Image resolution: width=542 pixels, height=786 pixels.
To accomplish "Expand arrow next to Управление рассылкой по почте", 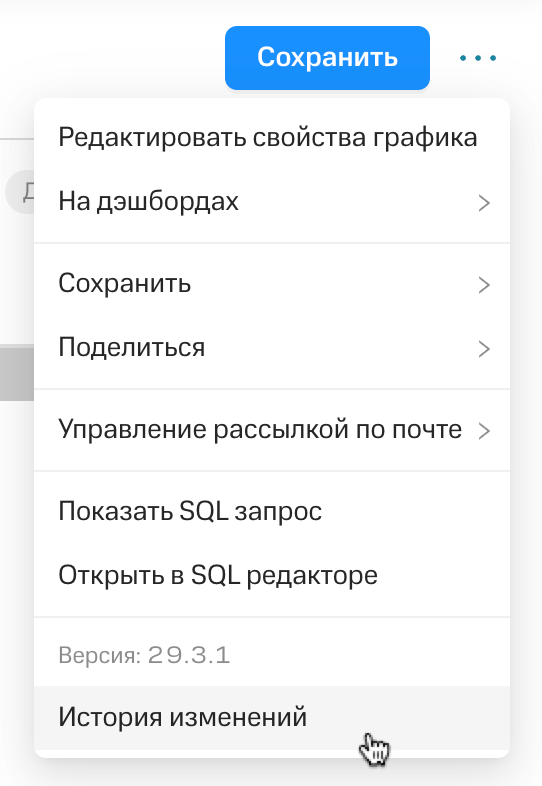I will 484,431.
